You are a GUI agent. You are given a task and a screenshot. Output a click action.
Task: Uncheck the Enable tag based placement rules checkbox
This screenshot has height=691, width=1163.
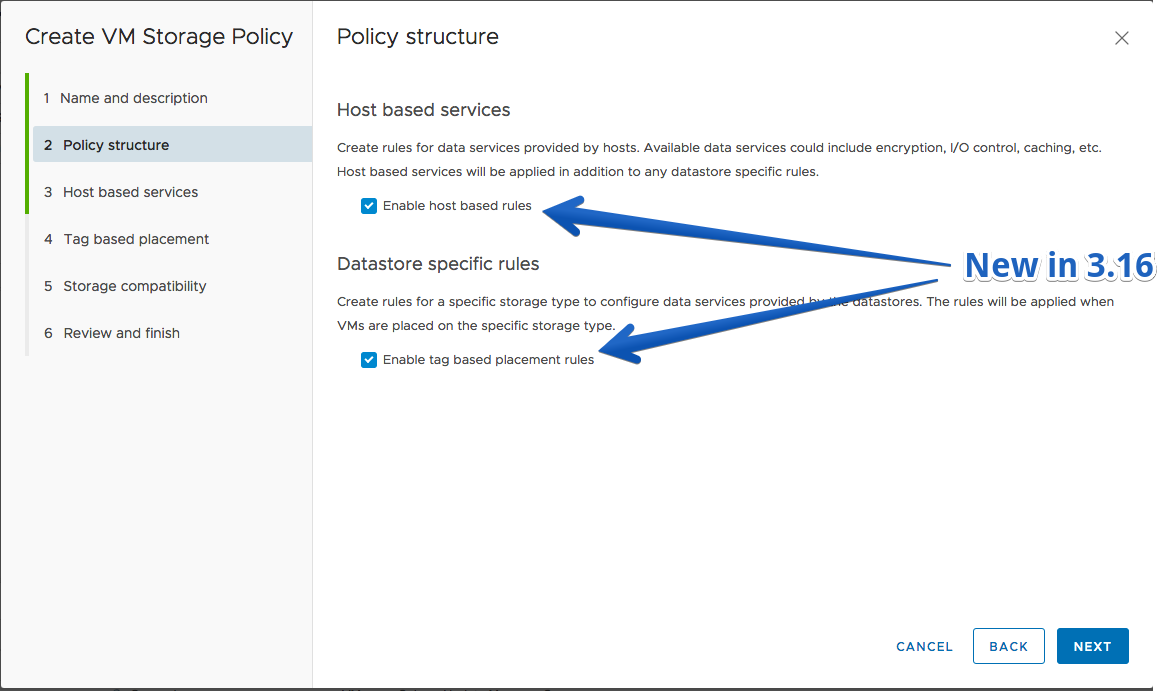click(x=369, y=360)
